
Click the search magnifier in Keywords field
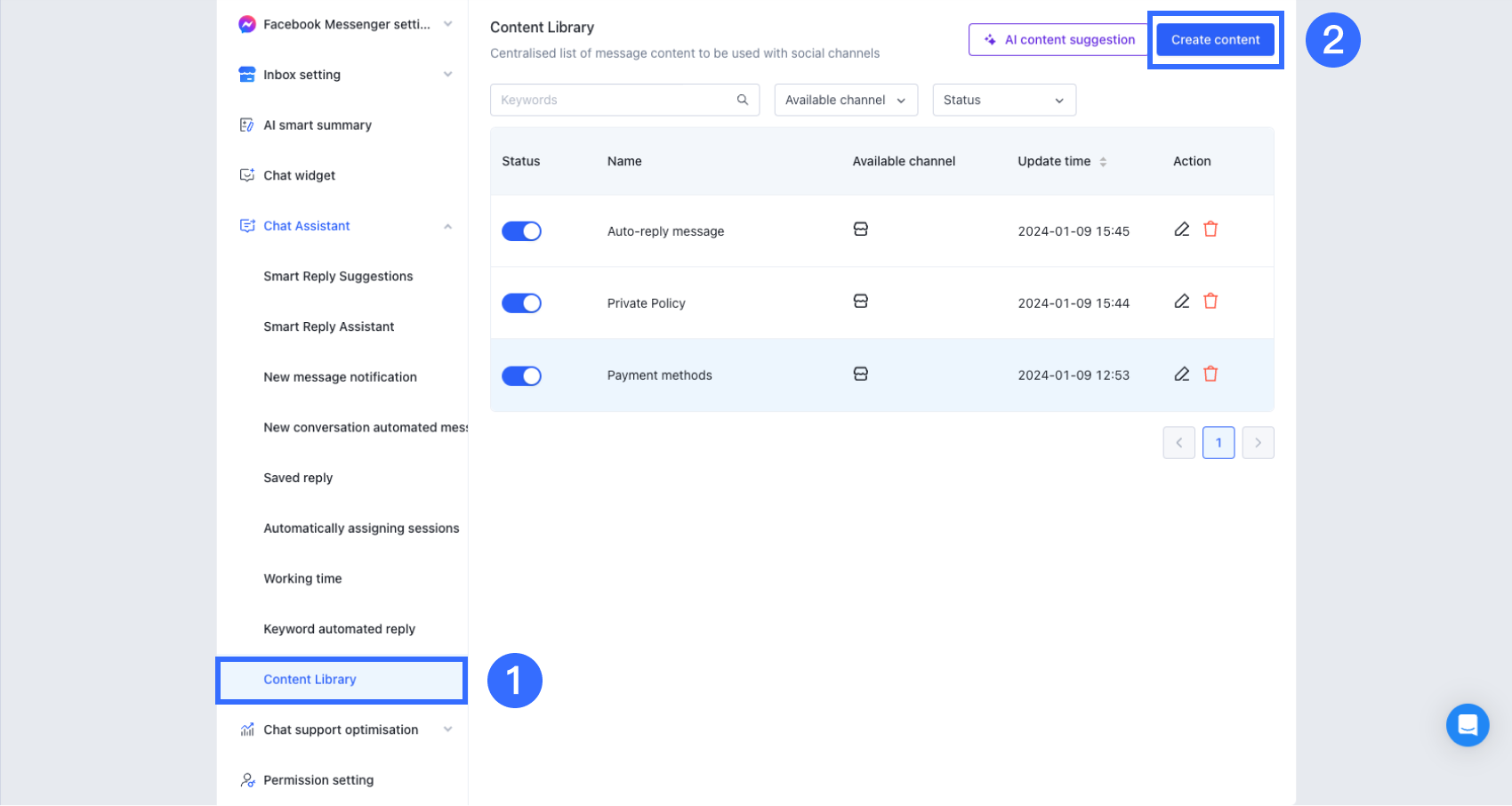743,100
